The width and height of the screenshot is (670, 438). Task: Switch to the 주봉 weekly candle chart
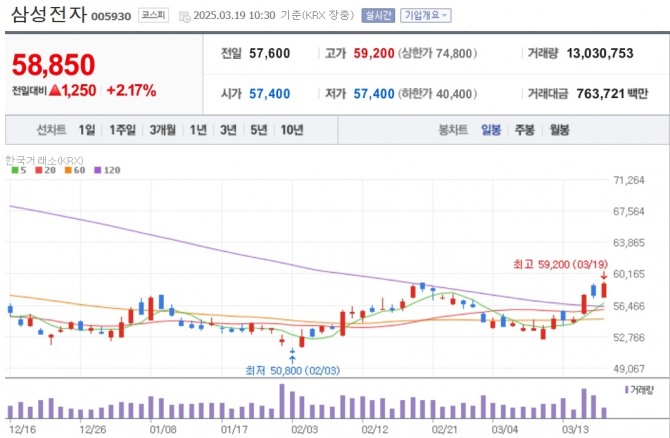(x=525, y=129)
